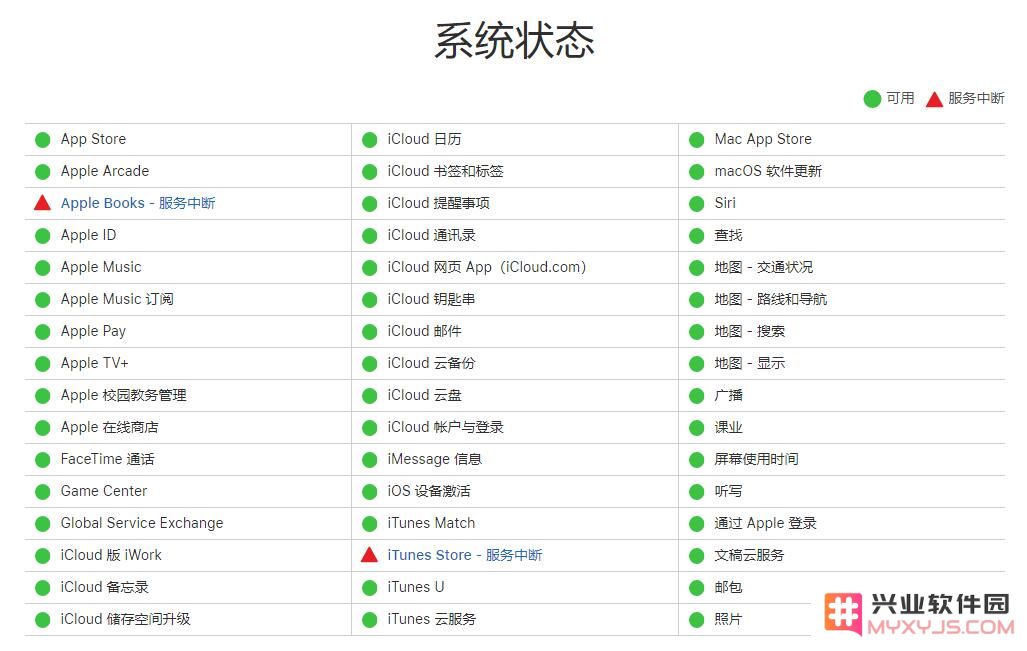Select the Apple 在线商店 entry

click(109, 427)
